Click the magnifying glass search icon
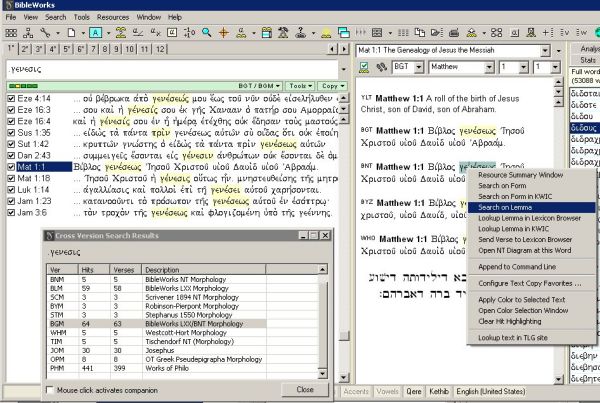This screenshot has height=403, width=600. (x=207, y=33)
